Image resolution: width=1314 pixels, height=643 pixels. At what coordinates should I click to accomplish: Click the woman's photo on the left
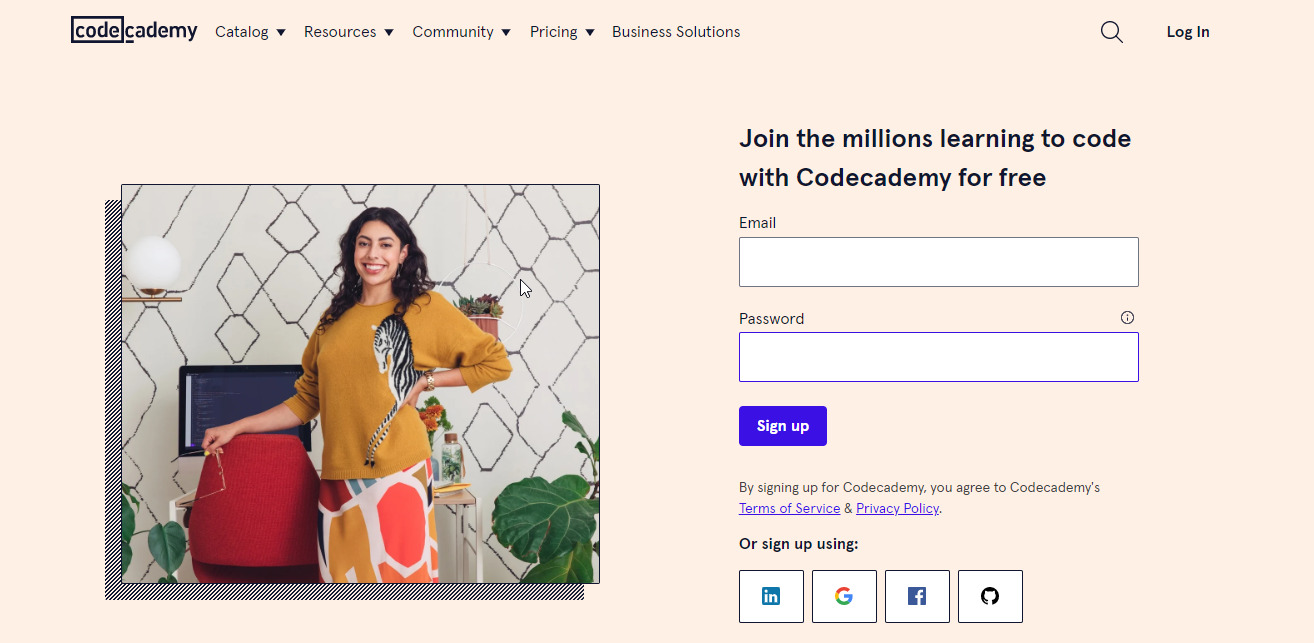[360, 383]
